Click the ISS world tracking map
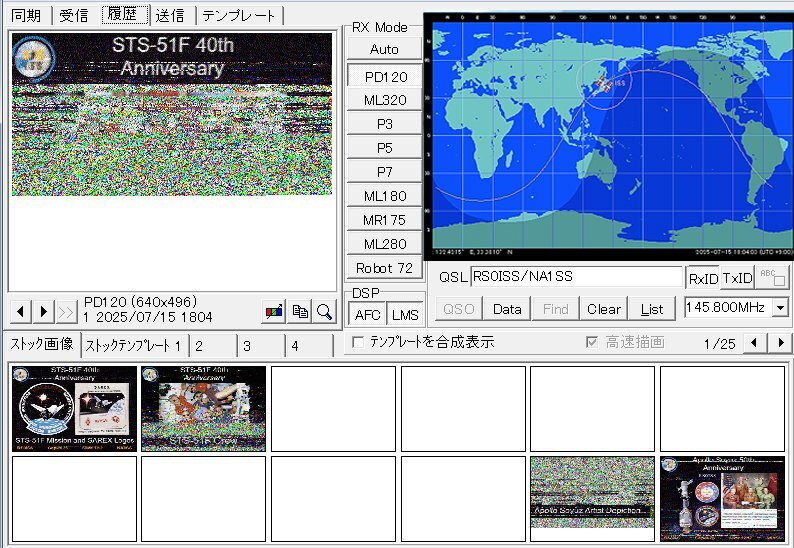794x548 pixels. (610, 136)
